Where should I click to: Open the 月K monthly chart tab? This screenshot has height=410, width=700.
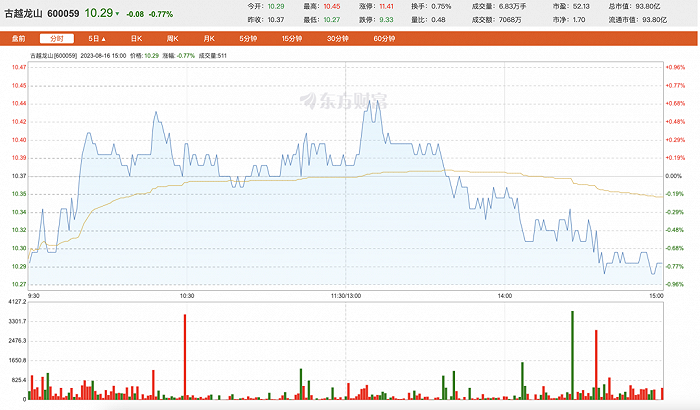point(209,39)
